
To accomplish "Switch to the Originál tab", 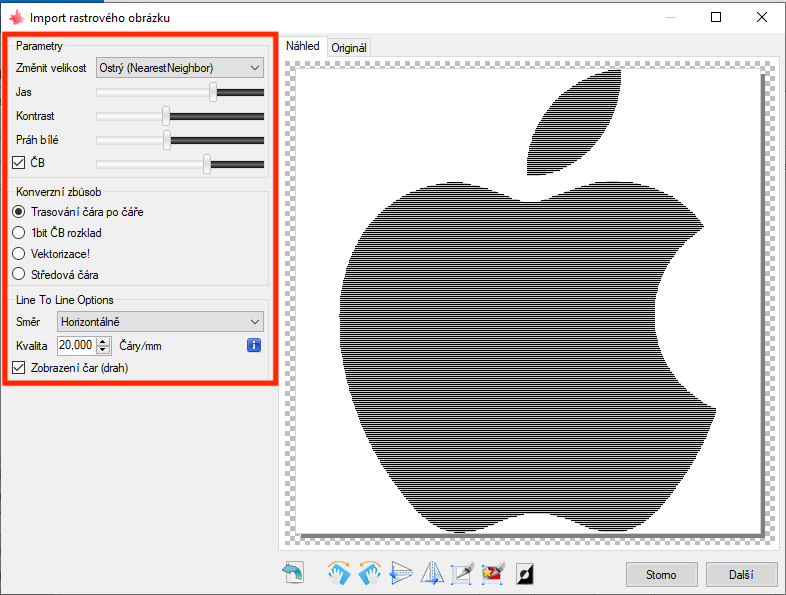I will tap(349, 47).
